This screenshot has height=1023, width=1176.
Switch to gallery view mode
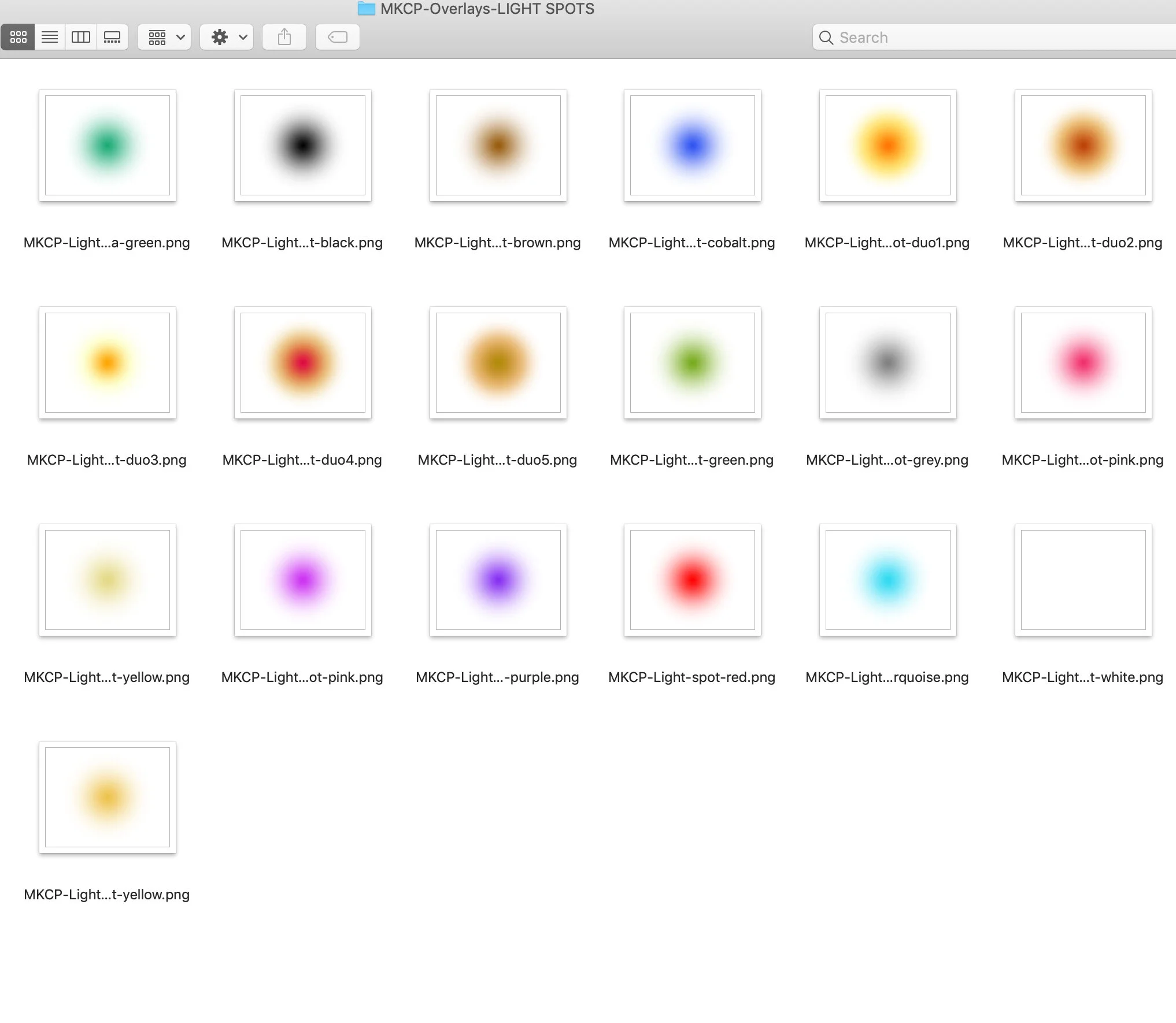pyautogui.click(x=112, y=38)
